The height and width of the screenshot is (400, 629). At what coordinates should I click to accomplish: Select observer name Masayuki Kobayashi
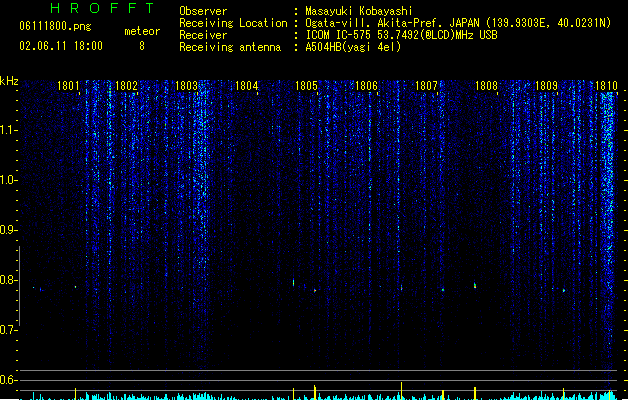click(359, 11)
